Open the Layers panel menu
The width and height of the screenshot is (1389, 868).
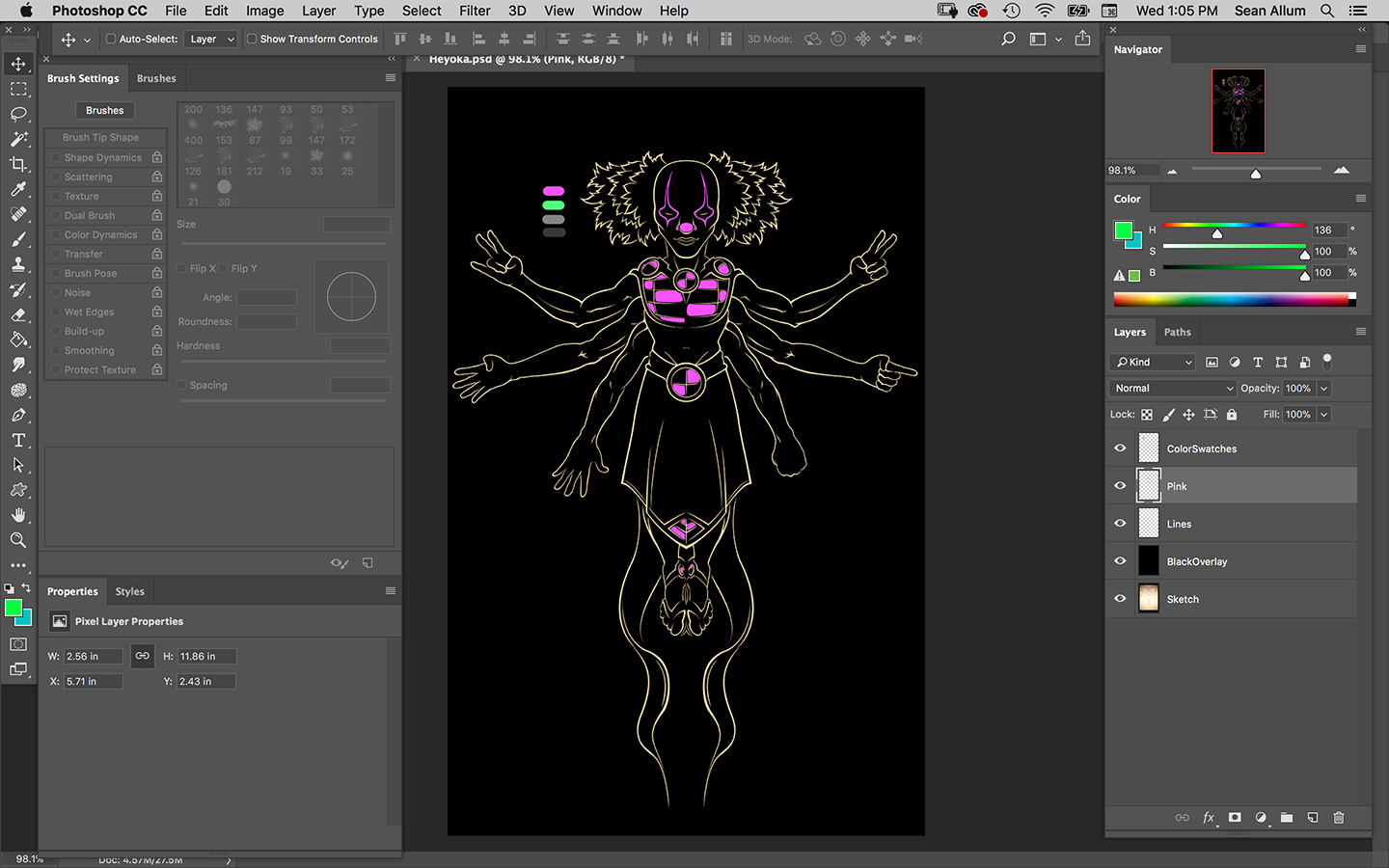[x=1361, y=332]
